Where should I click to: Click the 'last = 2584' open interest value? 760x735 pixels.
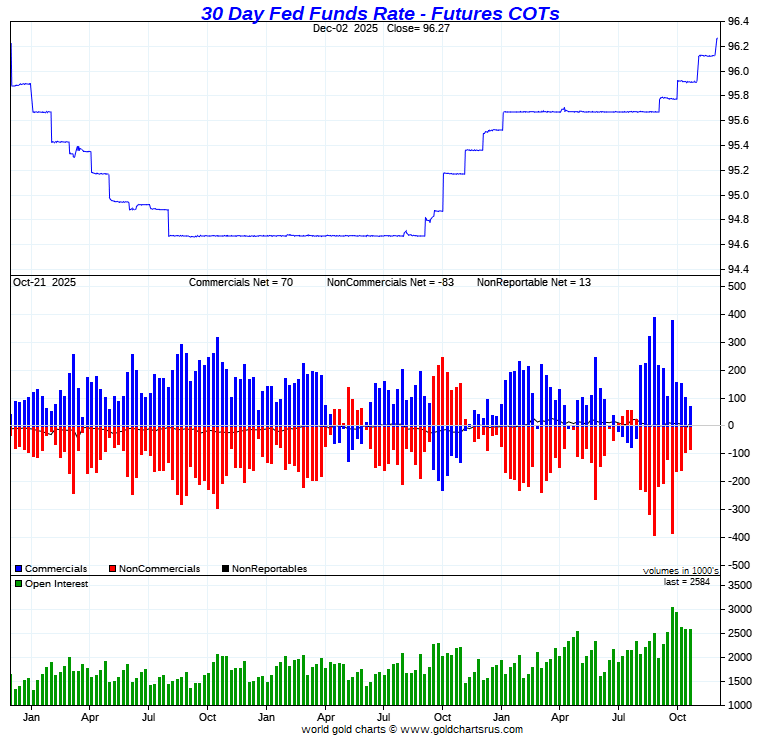[x=686, y=581]
